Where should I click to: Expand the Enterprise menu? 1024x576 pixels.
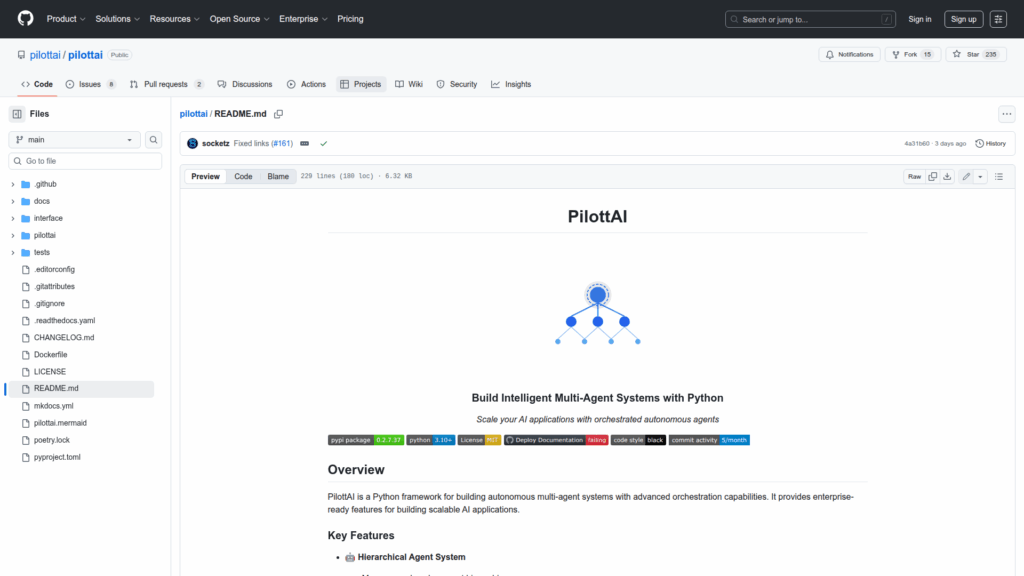pos(303,19)
